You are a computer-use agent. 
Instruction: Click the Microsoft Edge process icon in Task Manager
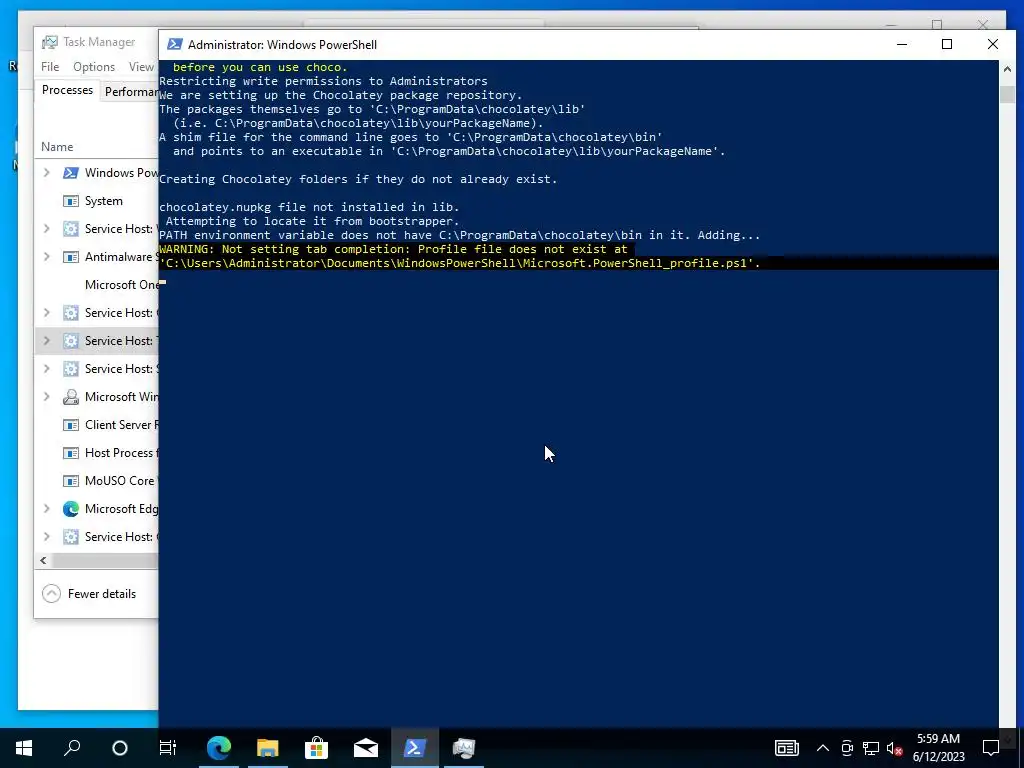[x=71, y=509]
